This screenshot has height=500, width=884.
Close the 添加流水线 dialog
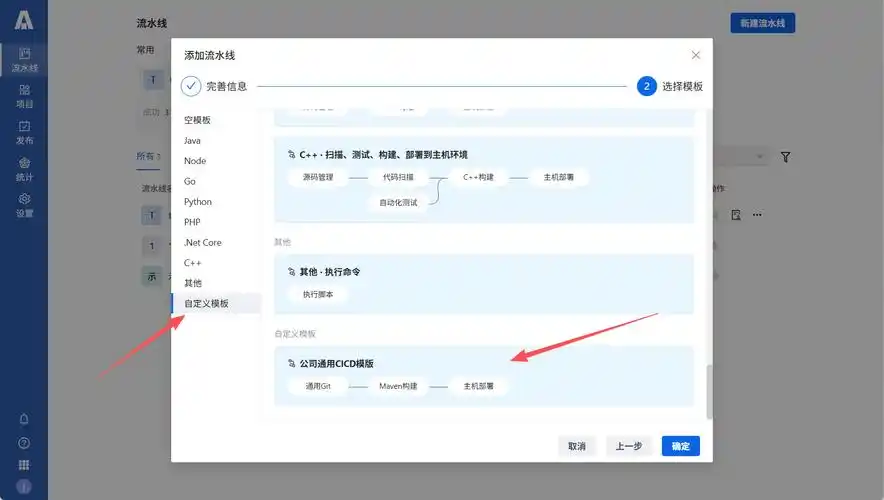pyautogui.click(x=696, y=55)
